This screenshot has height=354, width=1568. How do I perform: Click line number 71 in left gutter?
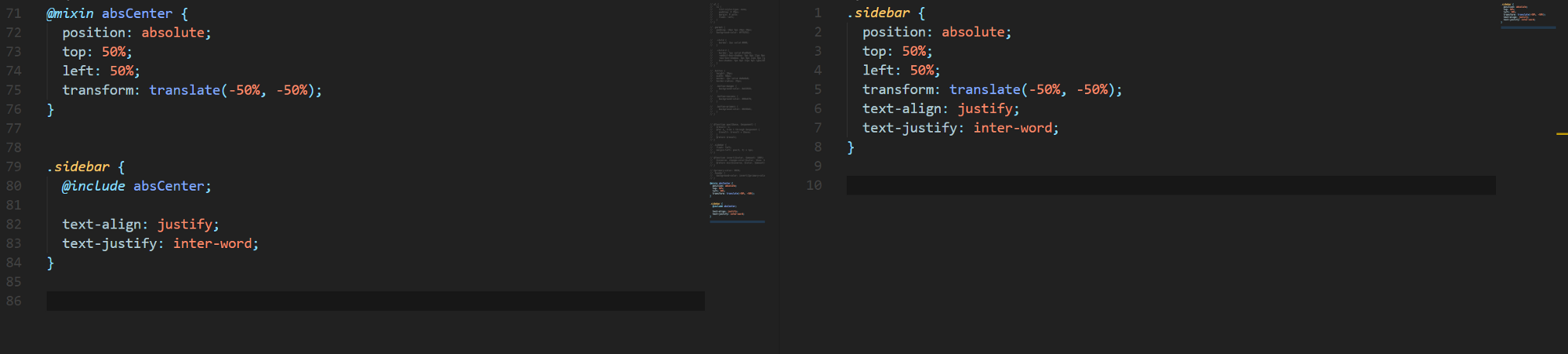click(14, 13)
